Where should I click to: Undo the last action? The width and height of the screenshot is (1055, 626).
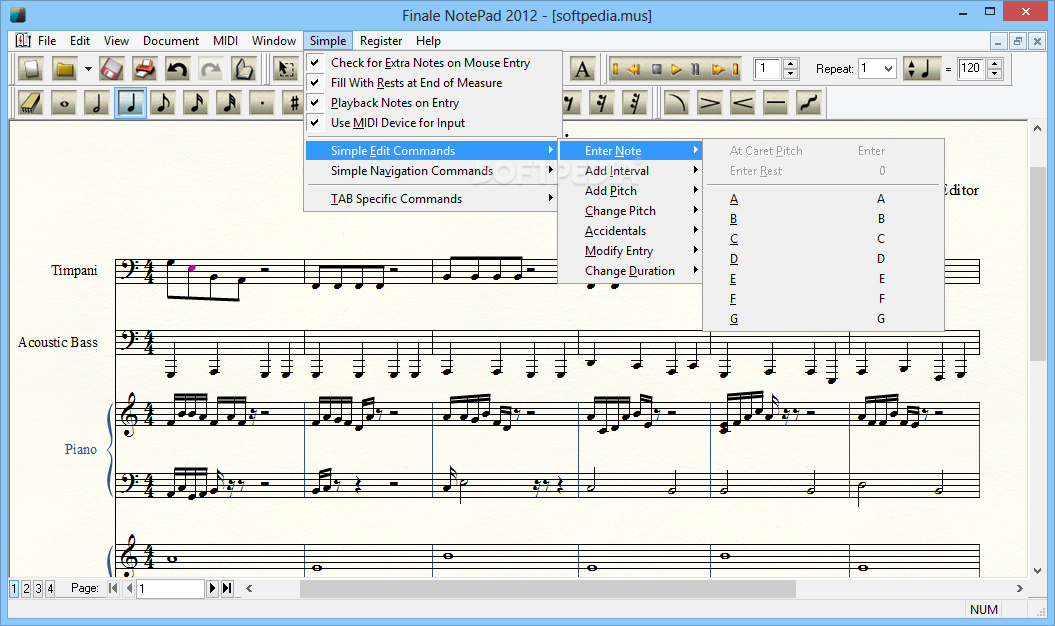click(177, 69)
